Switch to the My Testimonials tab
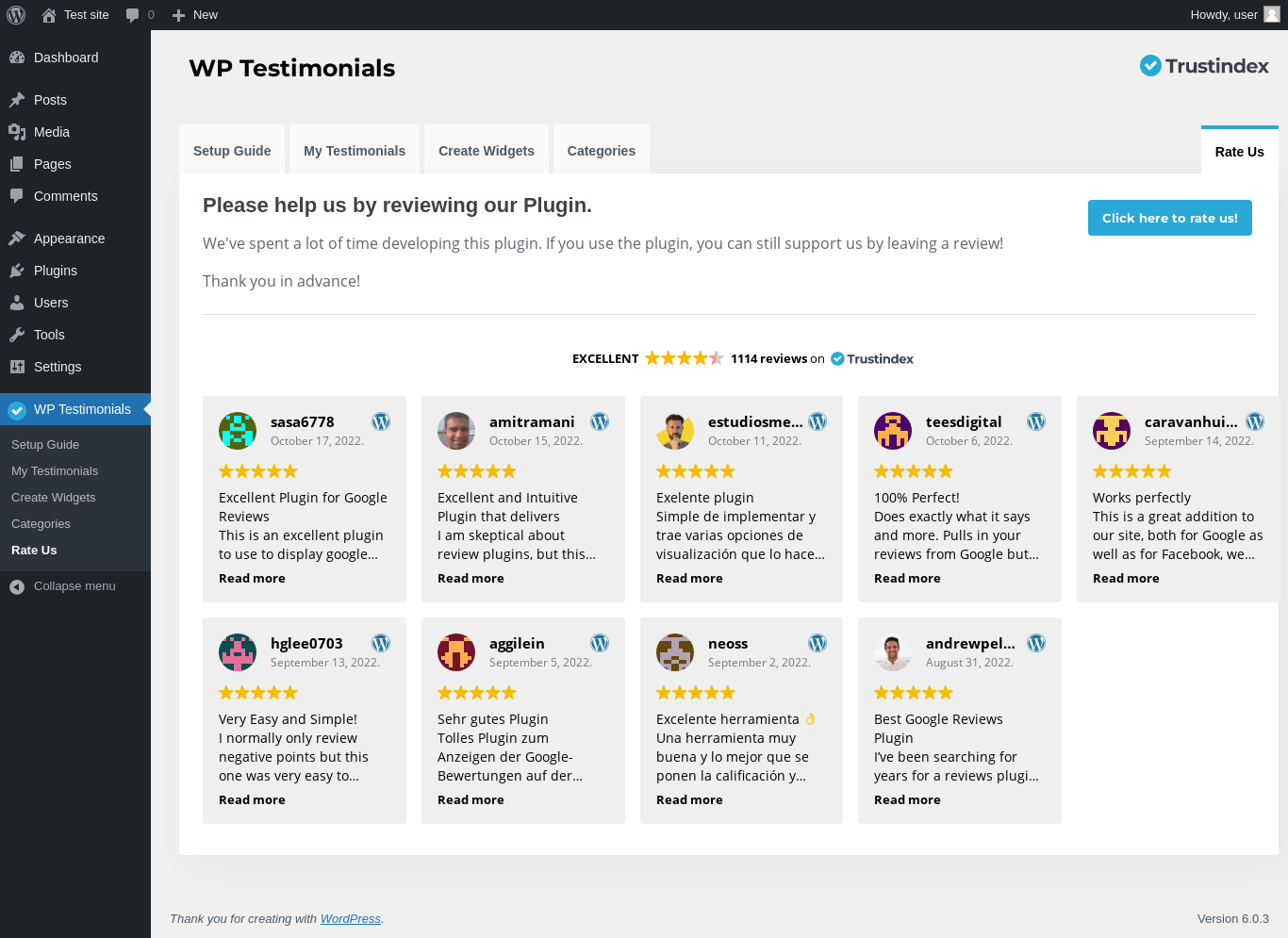The image size is (1288, 938). tap(355, 151)
